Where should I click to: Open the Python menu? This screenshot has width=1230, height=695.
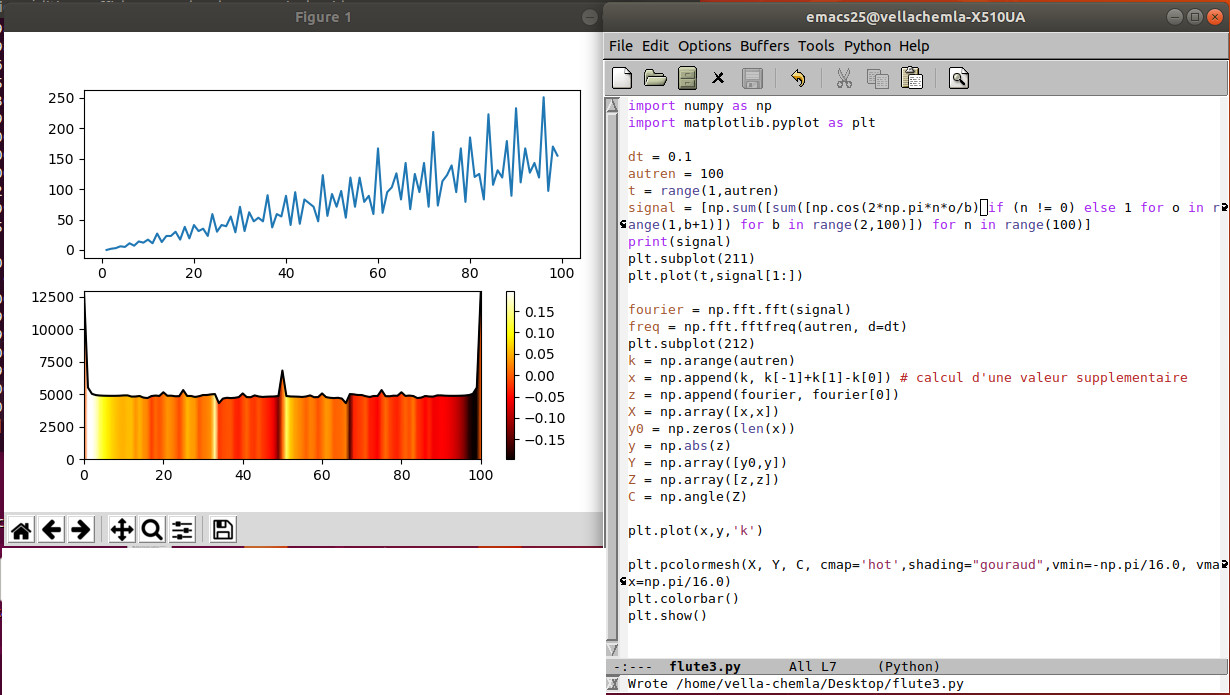(x=867, y=46)
